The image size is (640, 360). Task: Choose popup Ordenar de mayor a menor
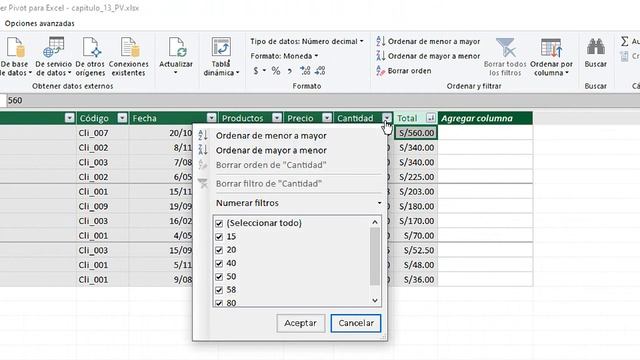tap(271, 150)
